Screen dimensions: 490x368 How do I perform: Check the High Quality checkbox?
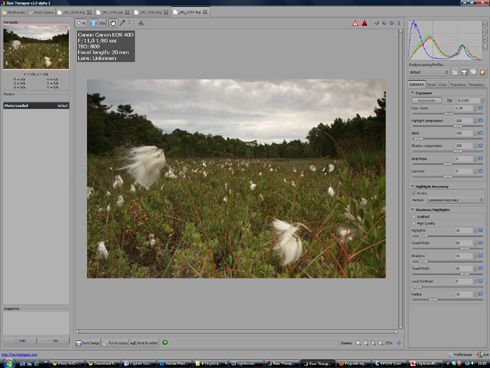pos(414,223)
